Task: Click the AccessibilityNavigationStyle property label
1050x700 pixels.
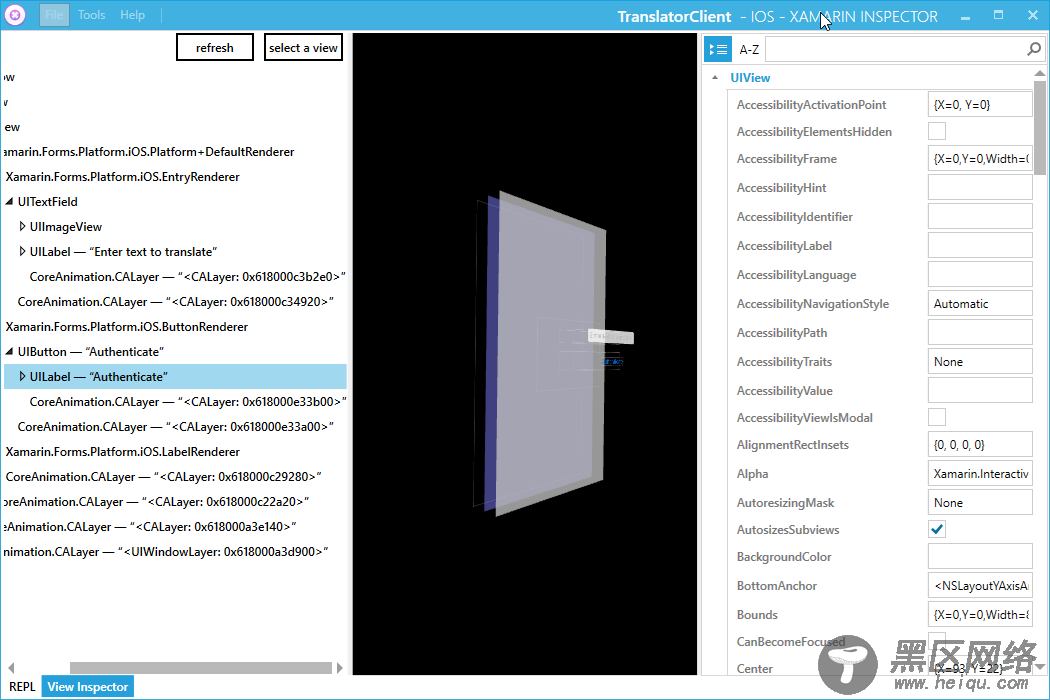Action: pos(813,303)
